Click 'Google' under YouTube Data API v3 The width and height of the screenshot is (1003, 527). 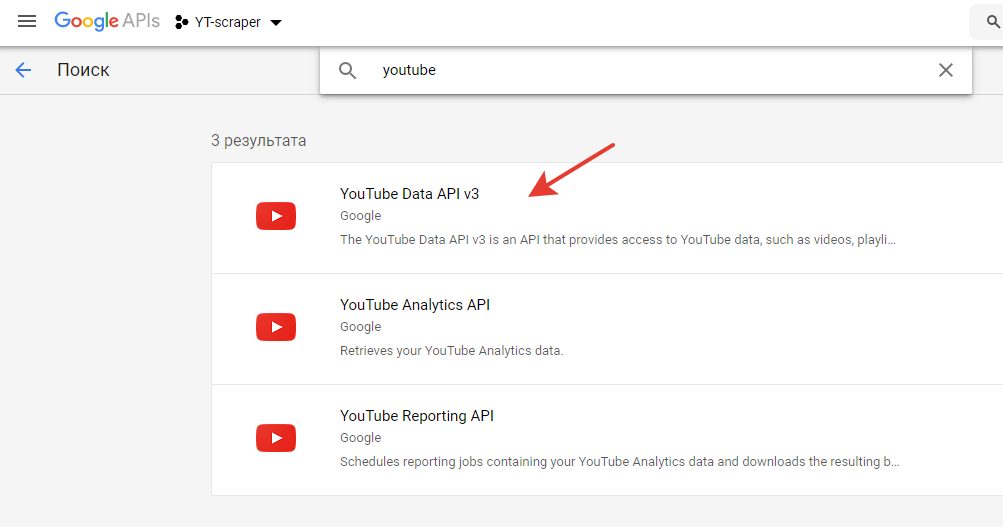[361, 216]
